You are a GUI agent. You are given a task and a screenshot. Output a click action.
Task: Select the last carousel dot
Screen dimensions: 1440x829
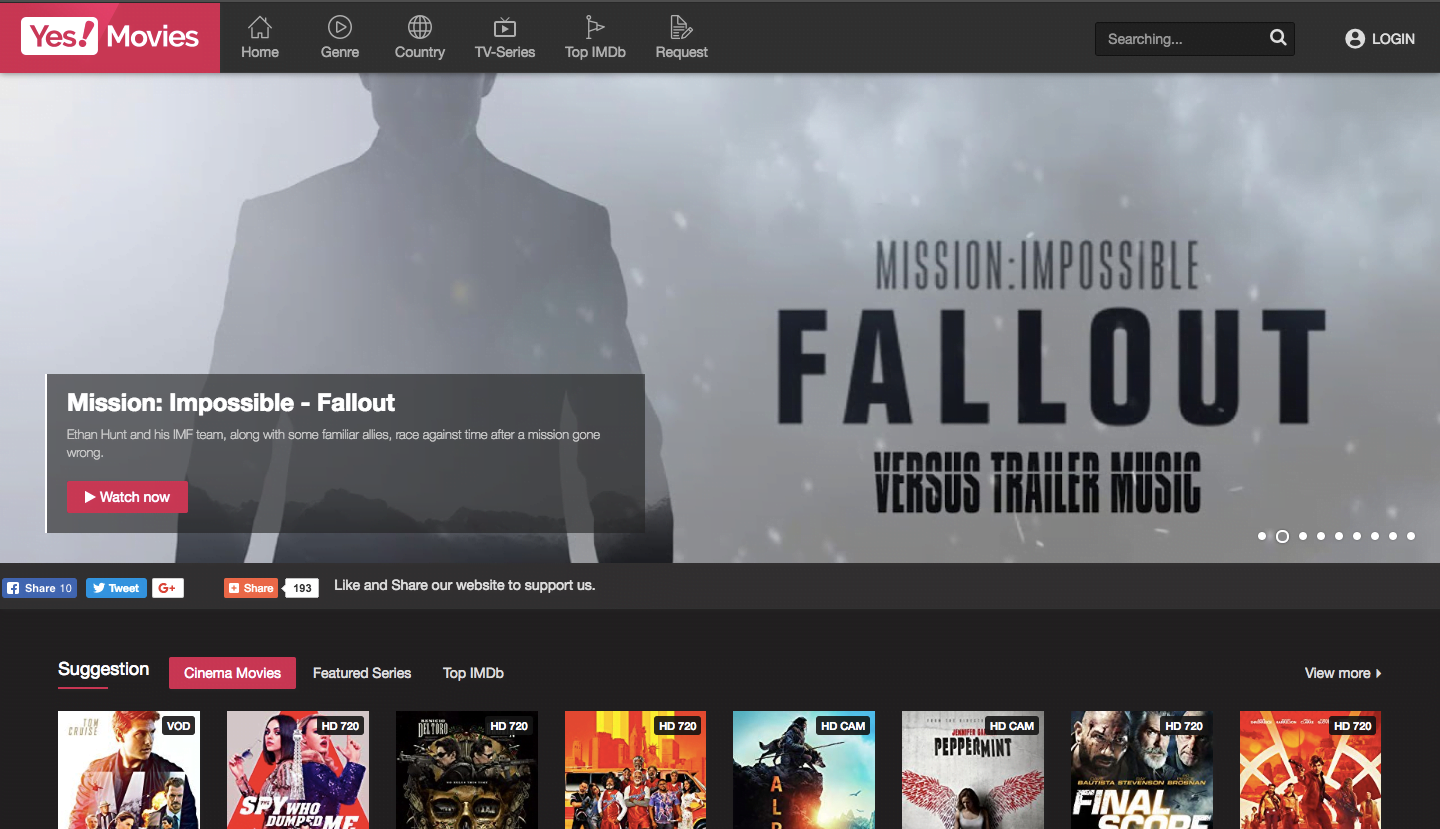[1411, 536]
